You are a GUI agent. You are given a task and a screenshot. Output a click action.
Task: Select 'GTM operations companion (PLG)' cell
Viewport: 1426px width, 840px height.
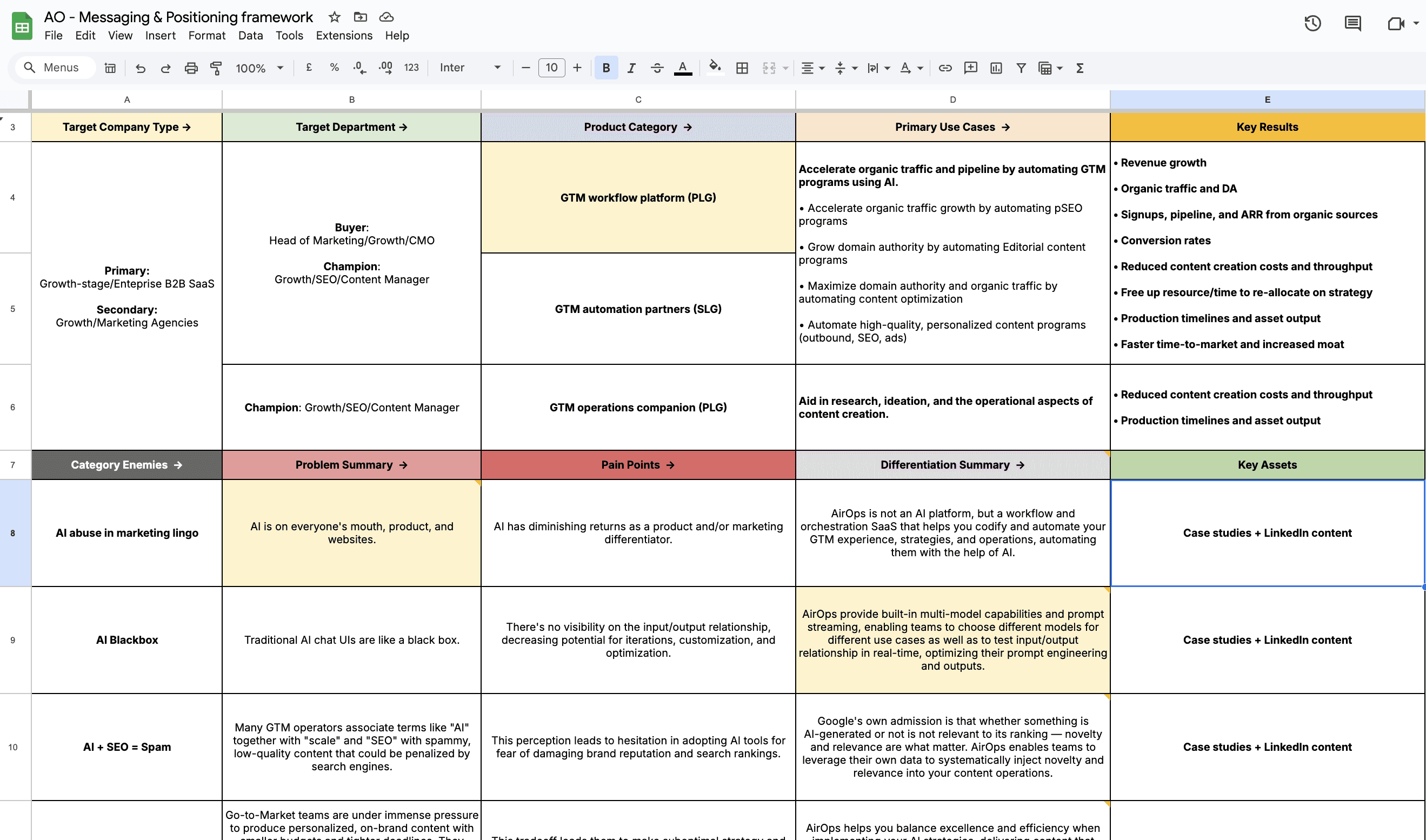click(638, 407)
